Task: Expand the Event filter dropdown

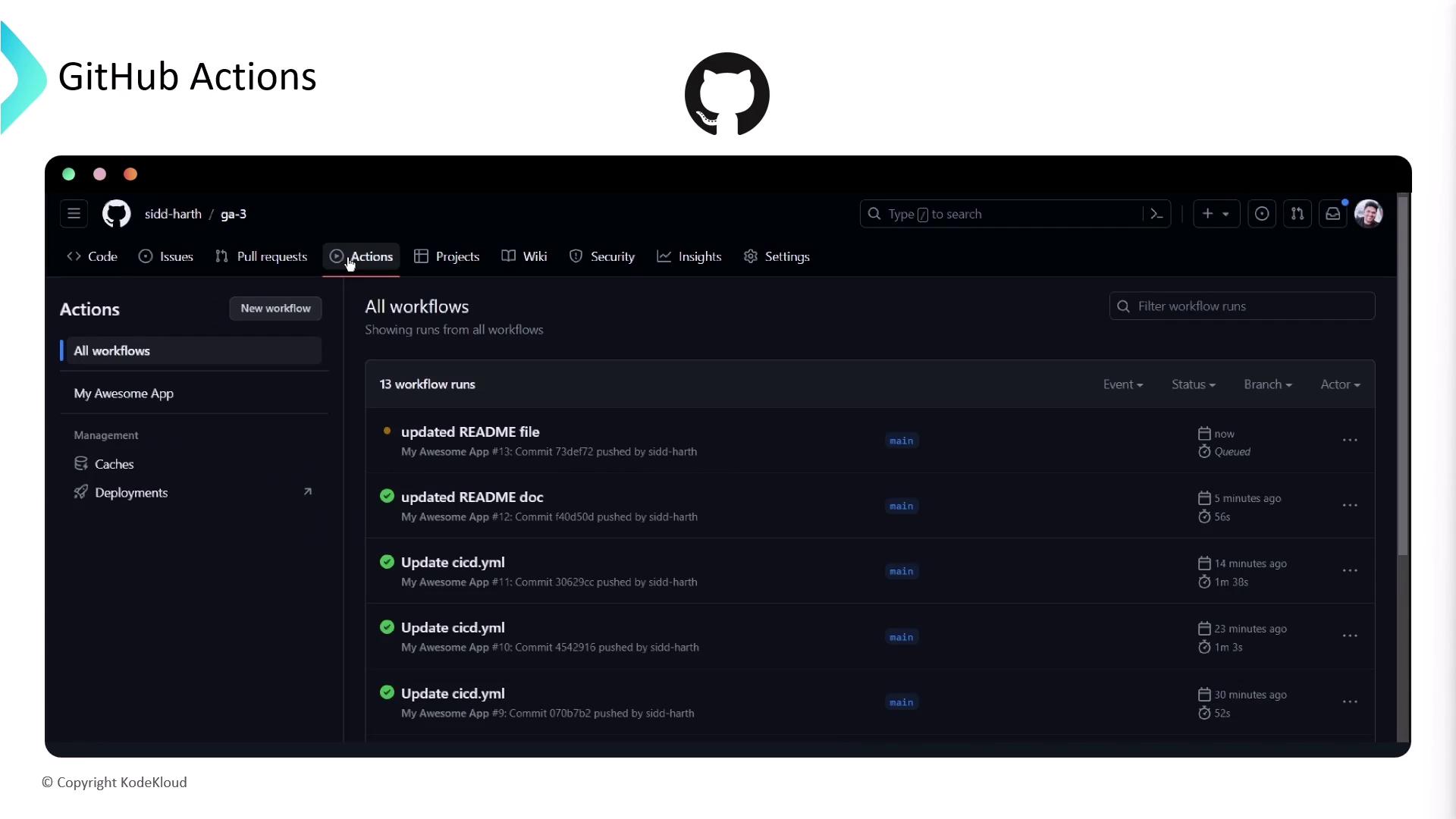Action: point(1122,384)
